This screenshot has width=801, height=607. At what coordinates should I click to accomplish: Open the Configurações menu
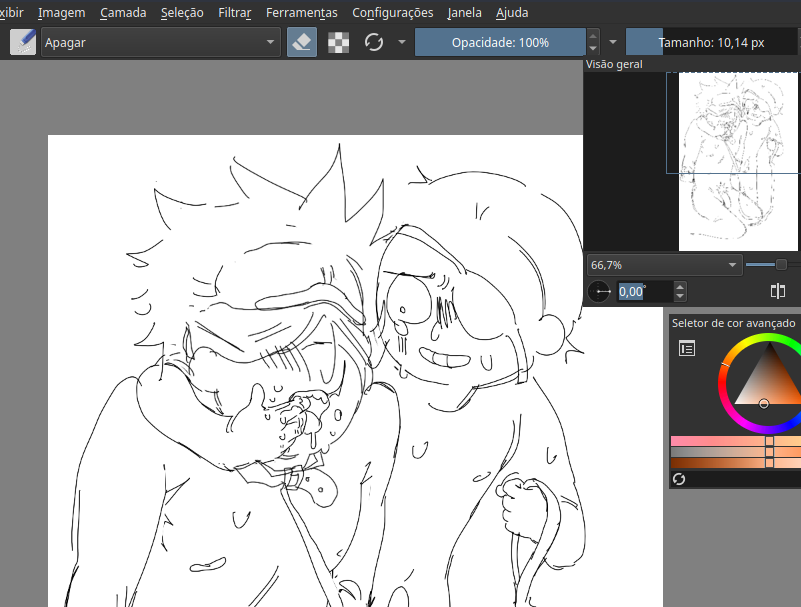click(392, 12)
